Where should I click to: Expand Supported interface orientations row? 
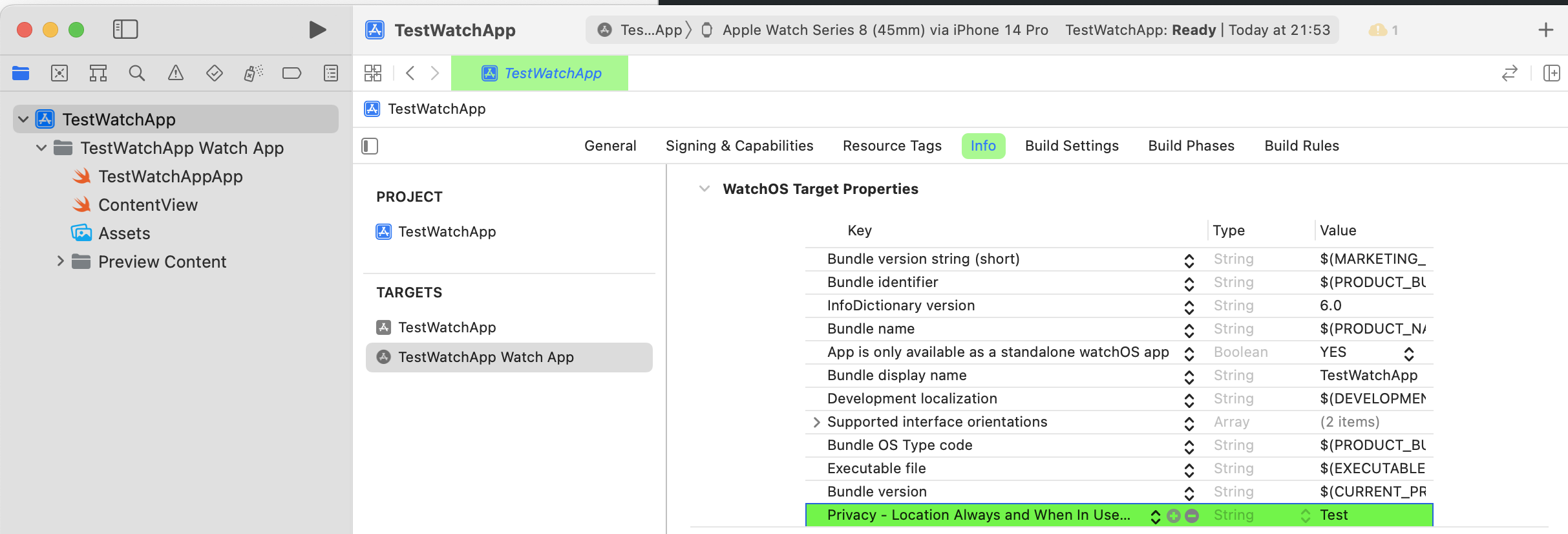(816, 422)
